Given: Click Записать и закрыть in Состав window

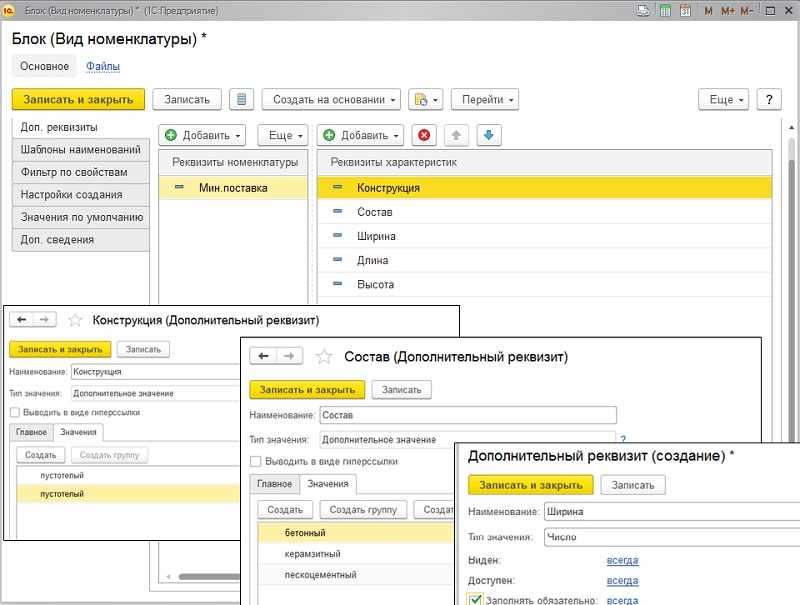Looking at the screenshot, I should (x=307, y=390).
